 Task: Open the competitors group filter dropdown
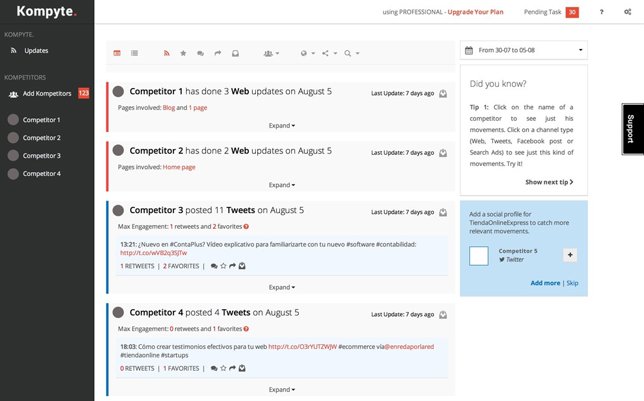point(271,53)
